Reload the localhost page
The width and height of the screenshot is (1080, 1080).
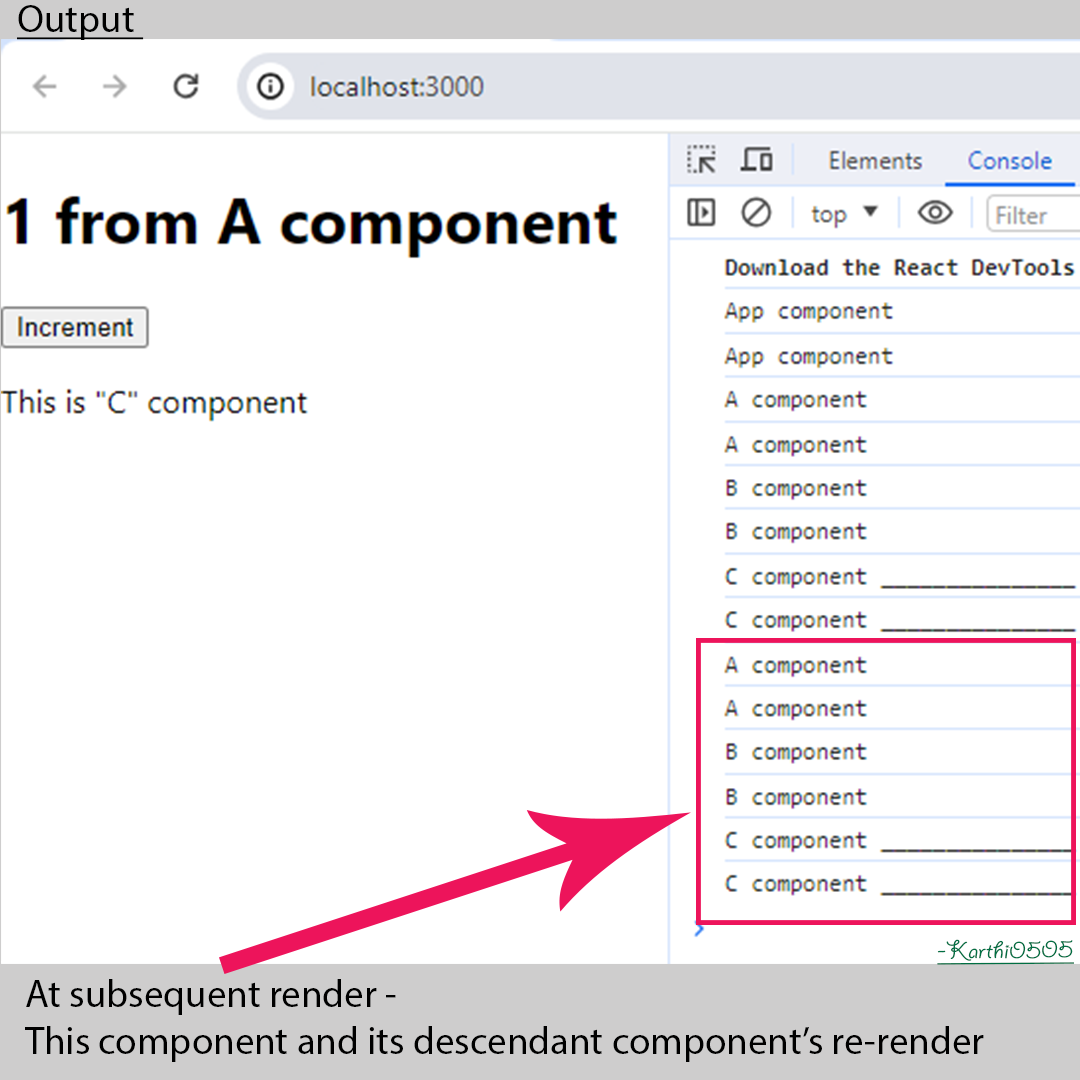click(185, 87)
